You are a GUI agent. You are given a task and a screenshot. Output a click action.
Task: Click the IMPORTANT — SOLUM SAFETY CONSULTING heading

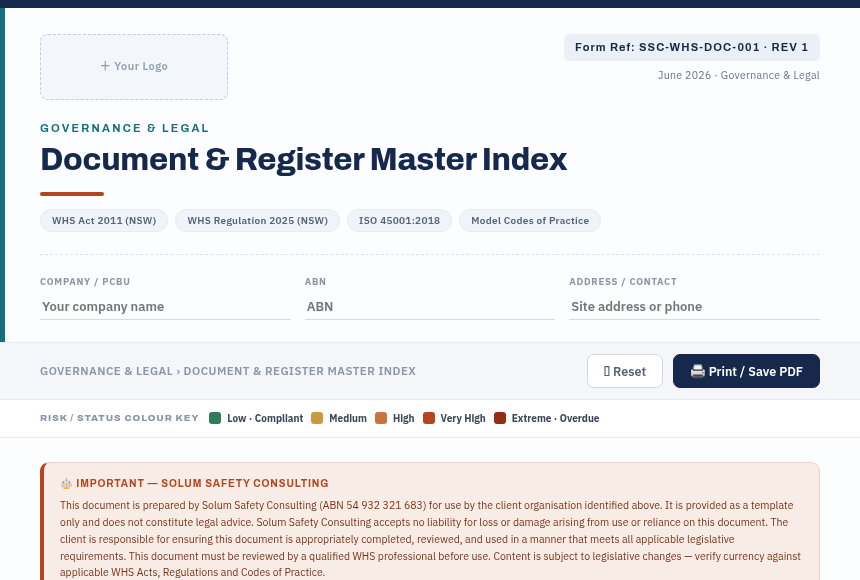(x=202, y=483)
